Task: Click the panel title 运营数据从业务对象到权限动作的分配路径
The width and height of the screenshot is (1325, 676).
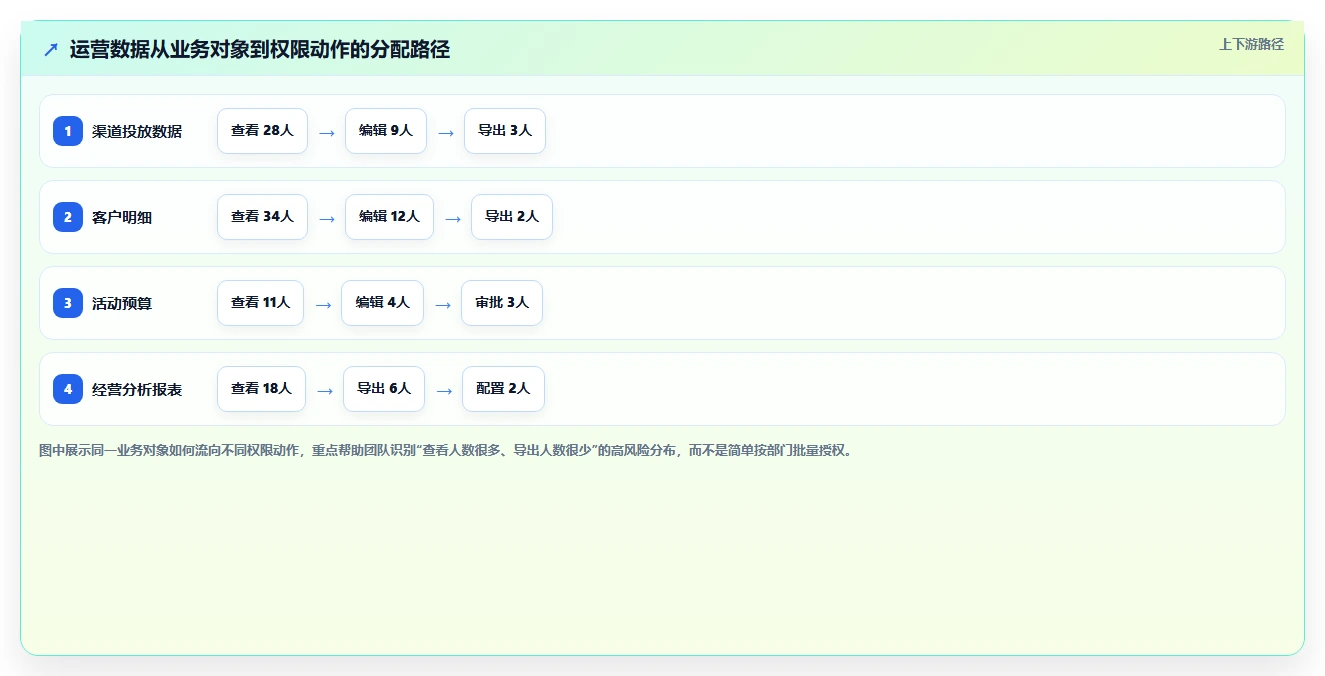Action: (260, 50)
